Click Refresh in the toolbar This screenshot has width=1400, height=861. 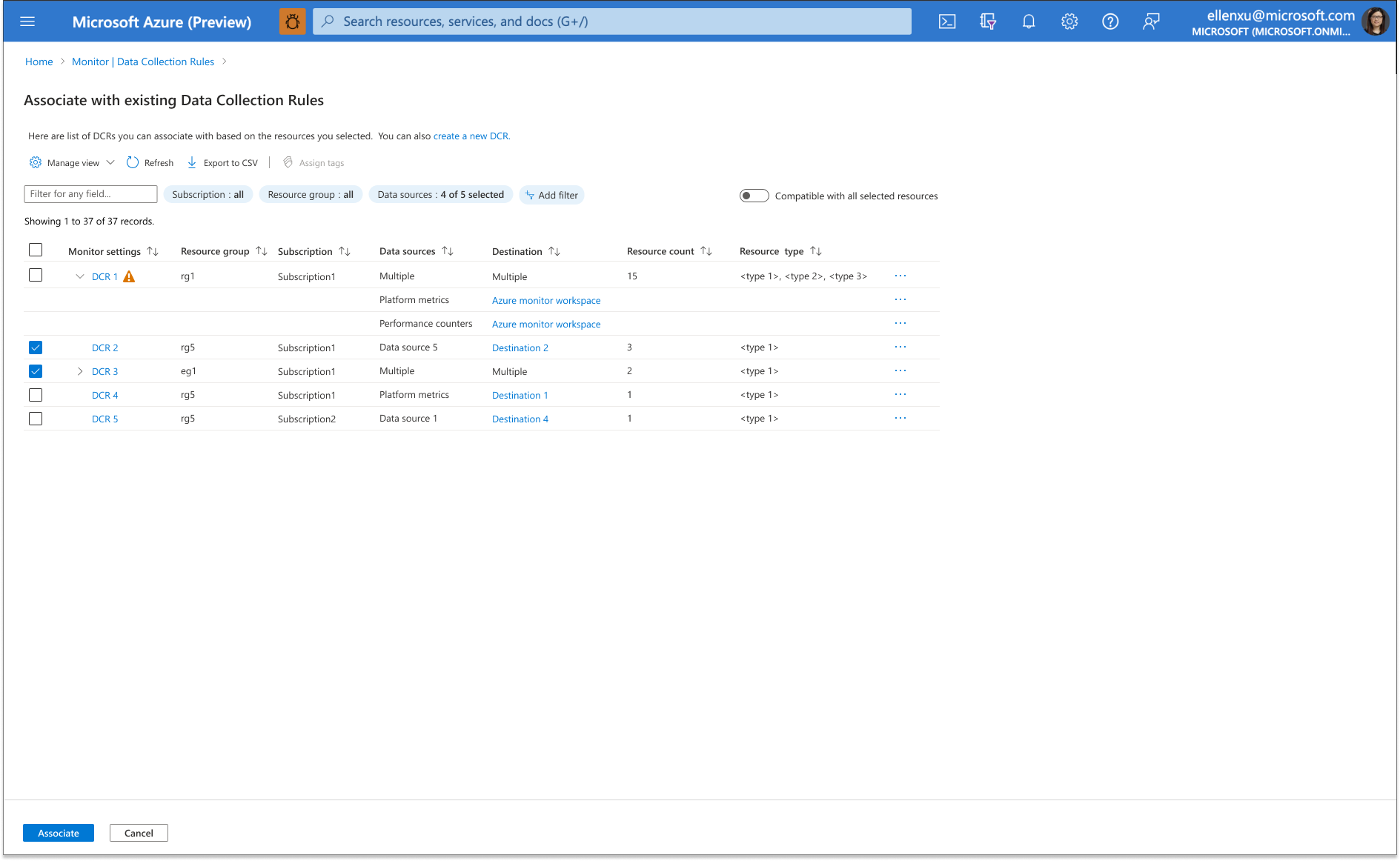(x=150, y=162)
